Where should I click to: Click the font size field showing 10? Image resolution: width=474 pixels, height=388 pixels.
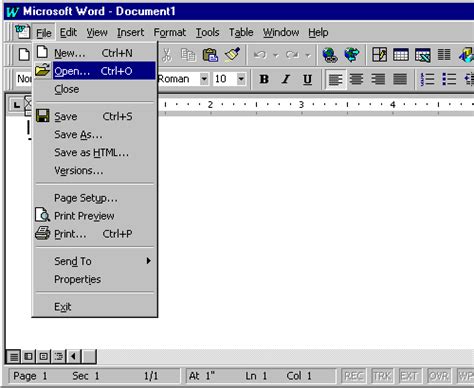[224, 79]
